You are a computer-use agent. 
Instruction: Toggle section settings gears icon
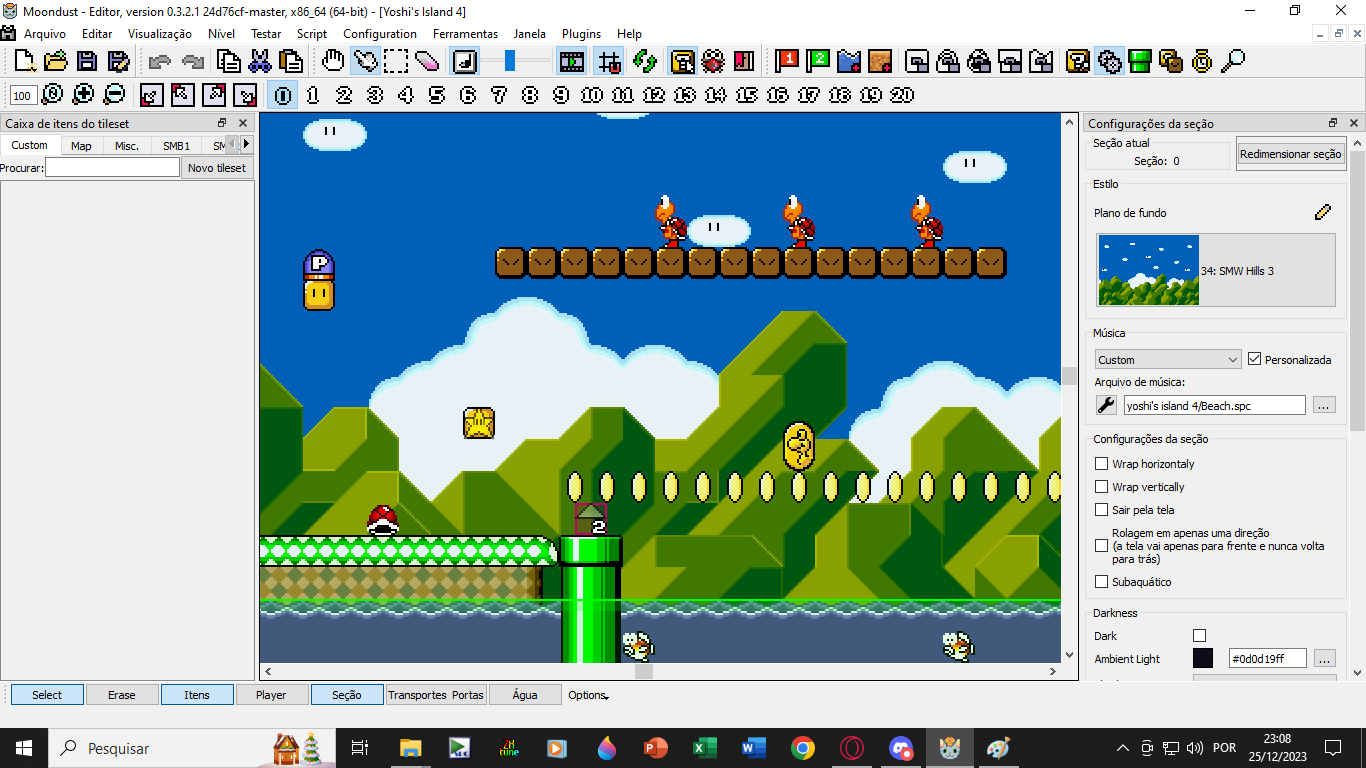click(x=1109, y=61)
